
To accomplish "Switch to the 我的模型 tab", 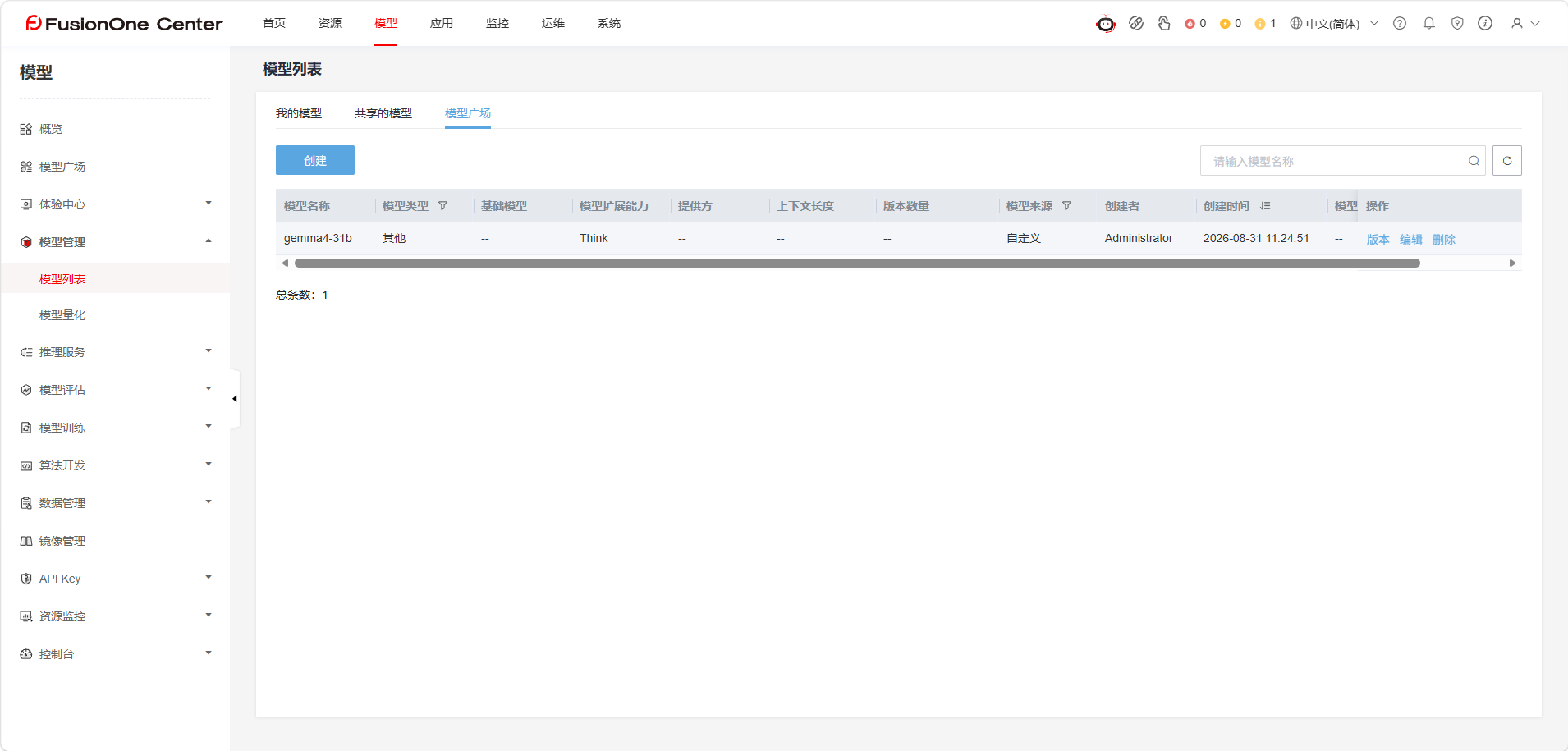I will click(299, 113).
